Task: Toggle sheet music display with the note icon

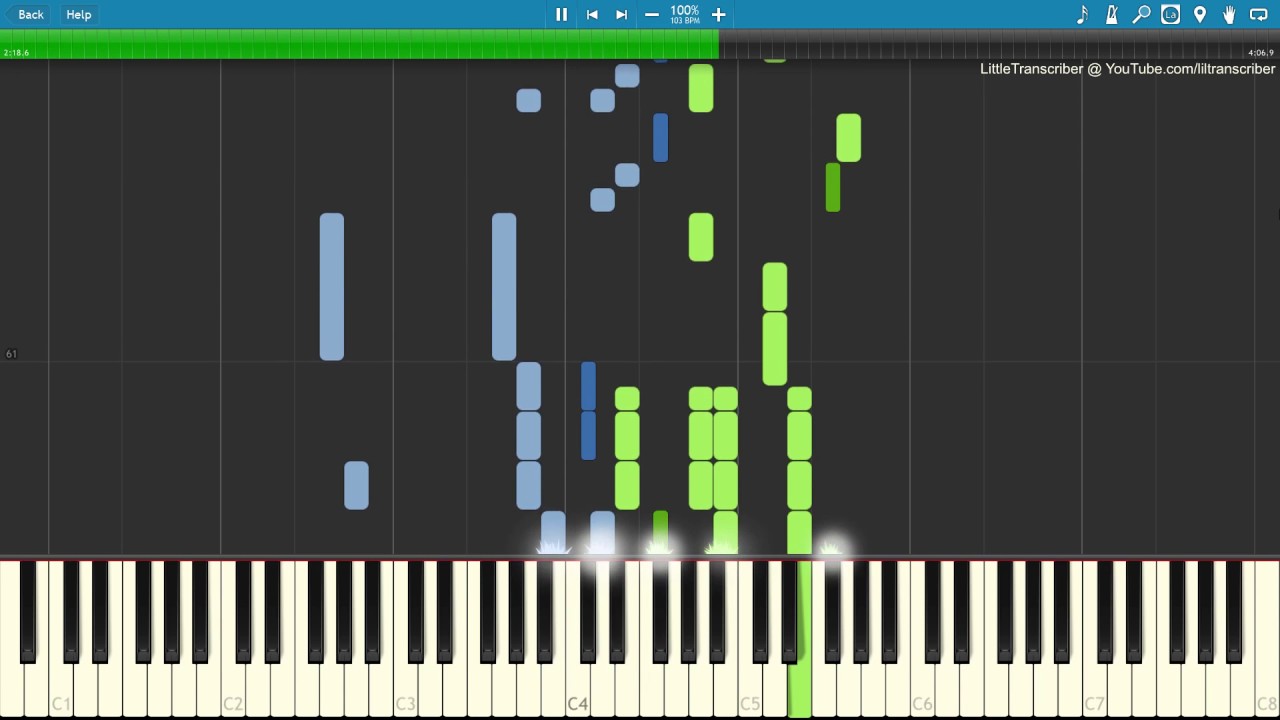Action: coord(1082,14)
